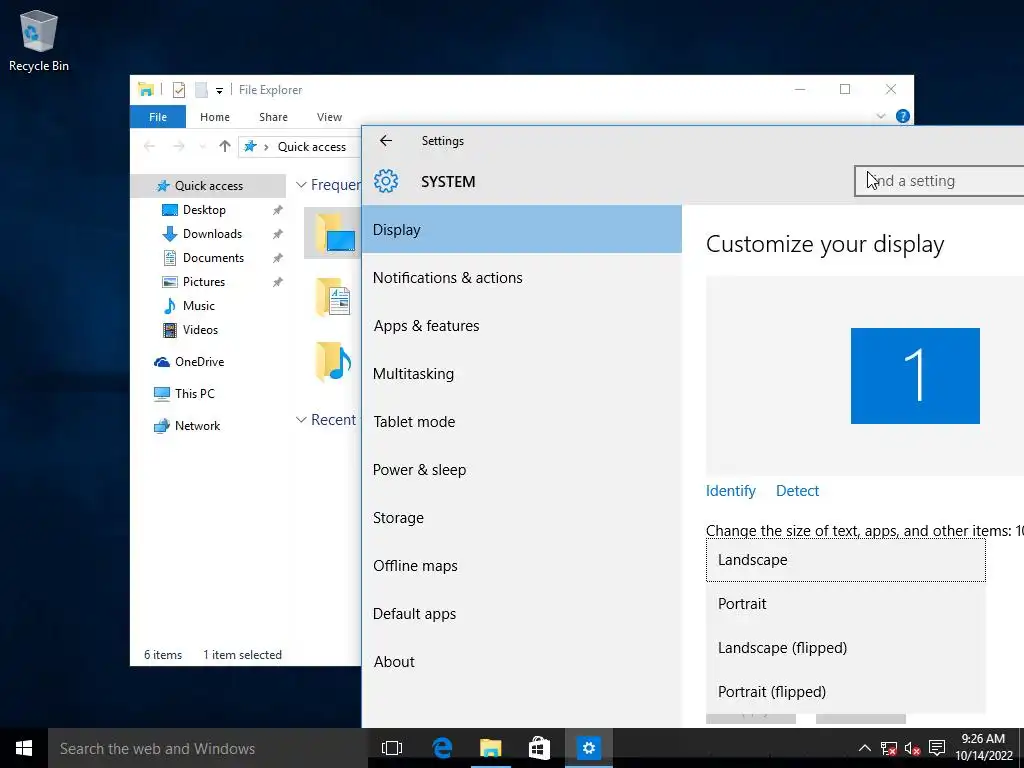Select Apps & features in Settings
Viewport: 1024px width, 768px height.
(521, 325)
